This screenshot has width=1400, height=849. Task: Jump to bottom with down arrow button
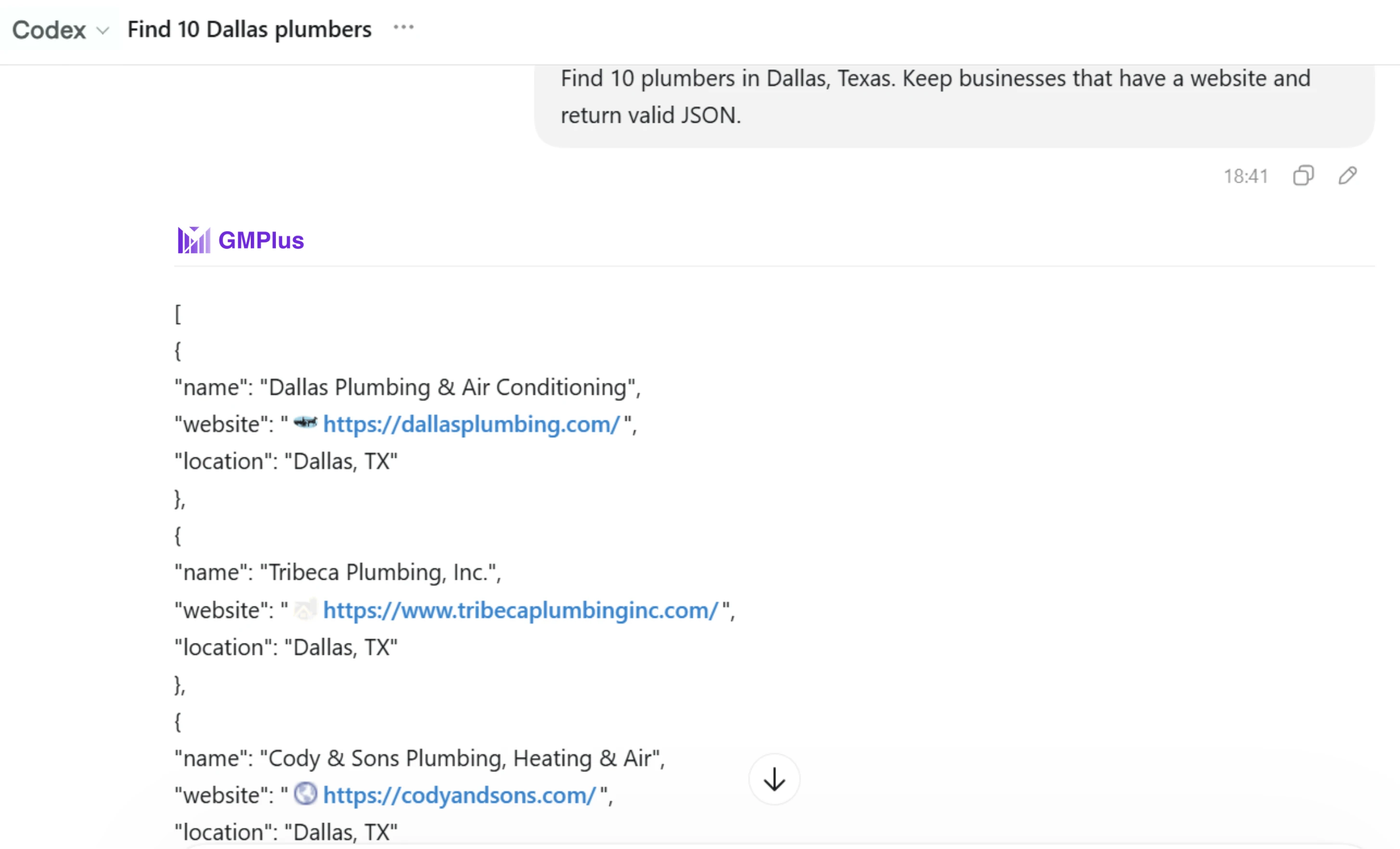(x=774, y=779)
